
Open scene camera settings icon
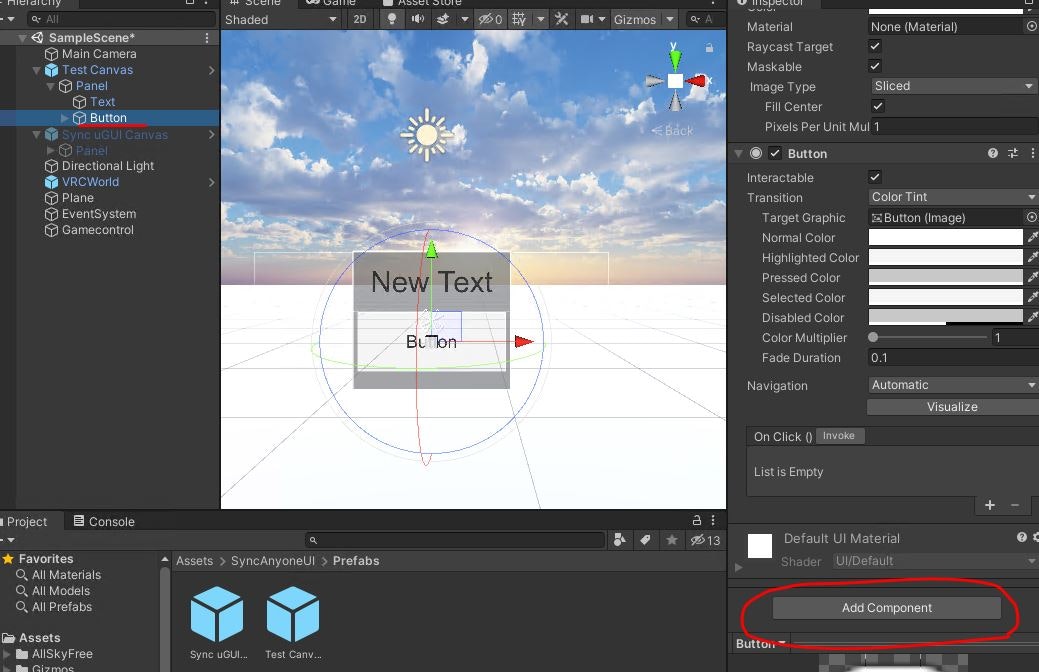[588, 19]
